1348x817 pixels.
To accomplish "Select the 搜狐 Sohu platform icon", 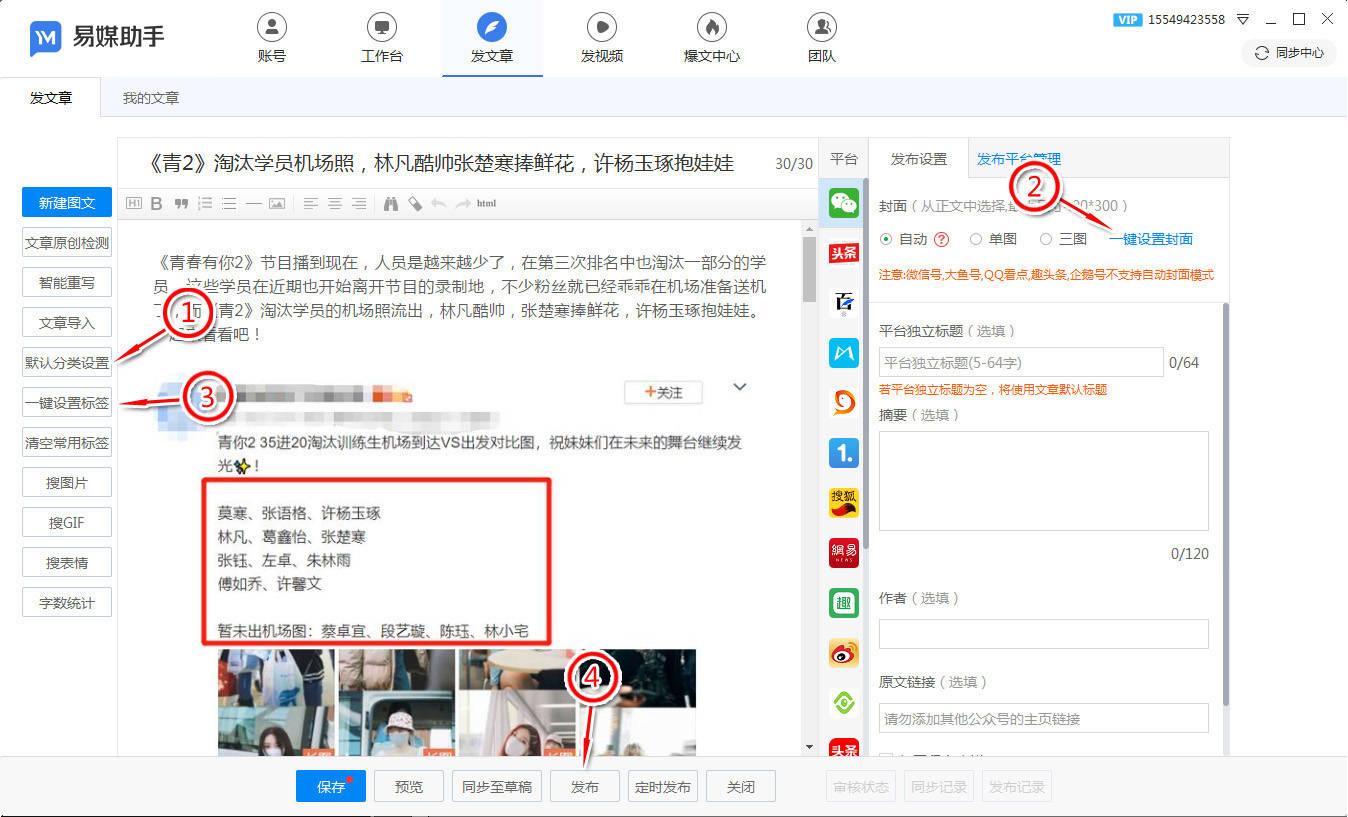I will coord(843,502).
